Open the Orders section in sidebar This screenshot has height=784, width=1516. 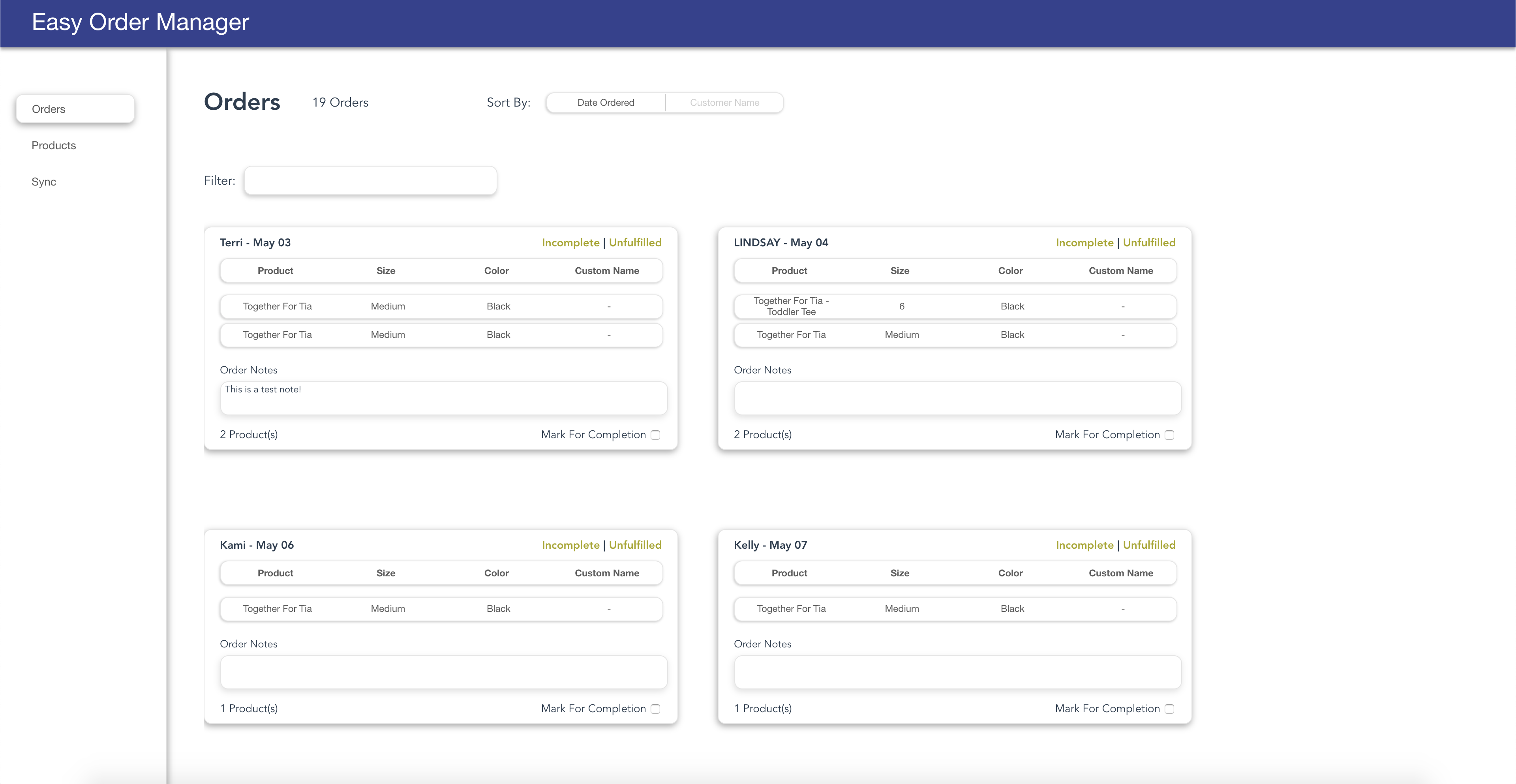click(75, 109)
